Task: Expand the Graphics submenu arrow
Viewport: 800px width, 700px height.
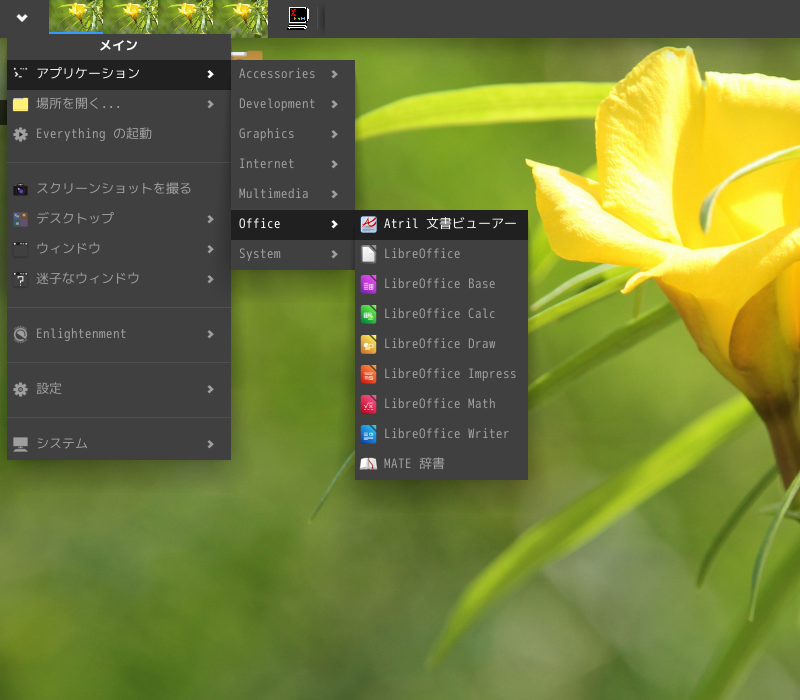Action: (335, 134)
